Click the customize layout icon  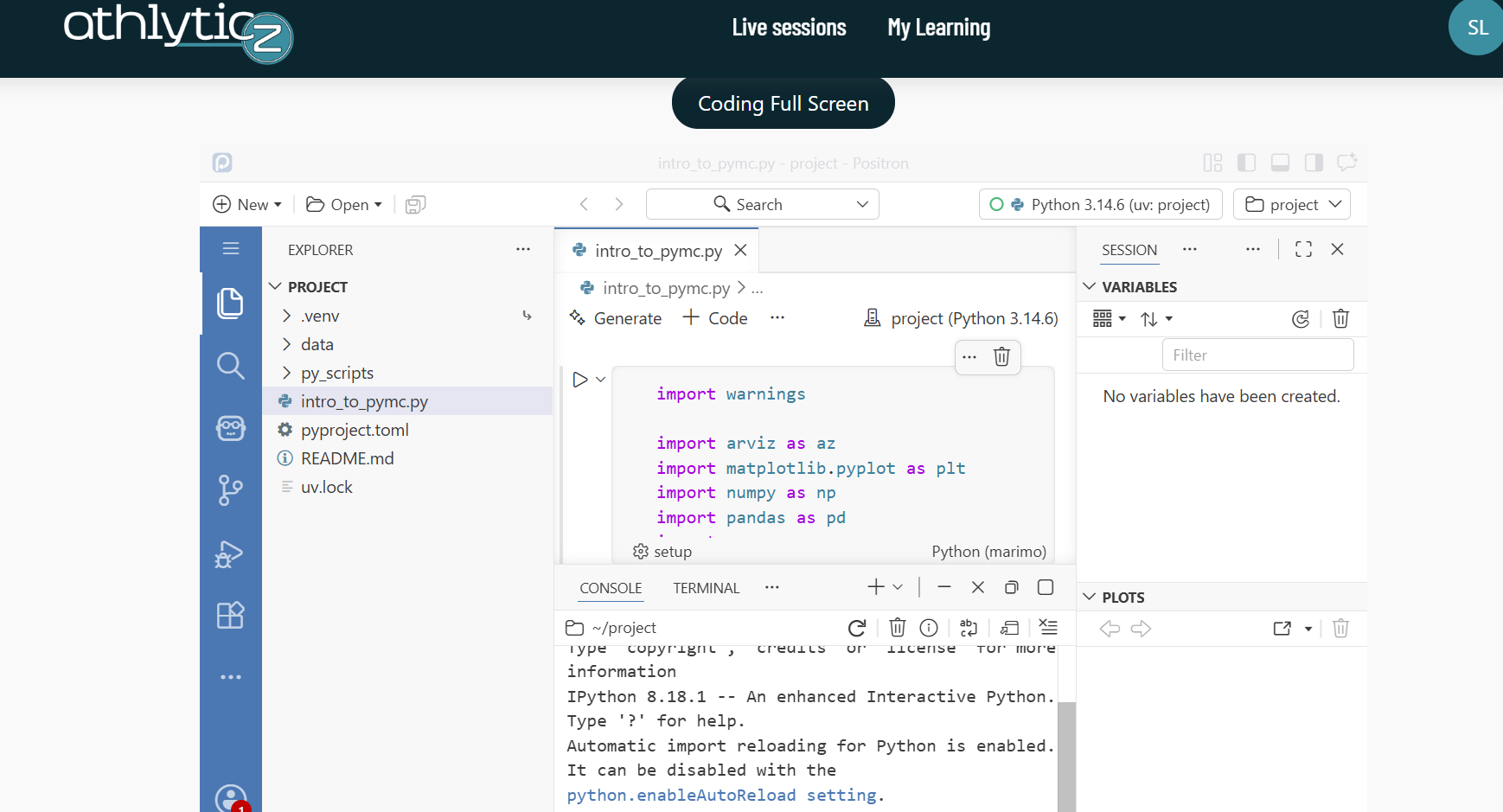1212,163
